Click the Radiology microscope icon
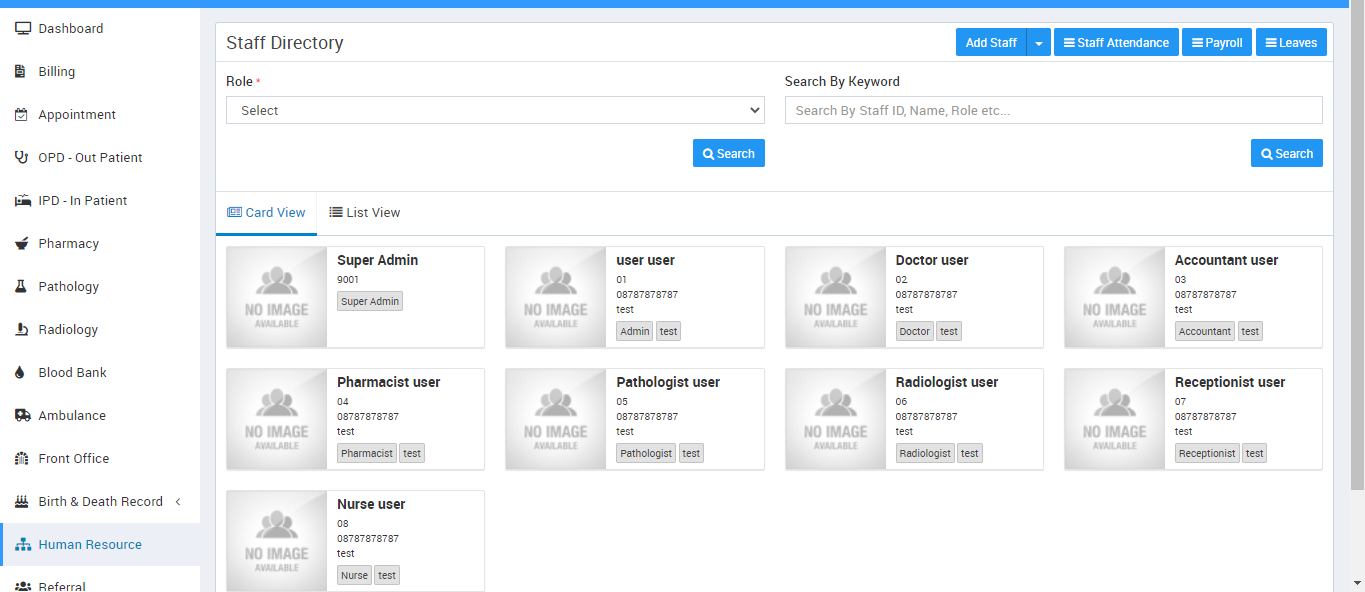Screen dimensions: 1365x592 pos(21,330)
